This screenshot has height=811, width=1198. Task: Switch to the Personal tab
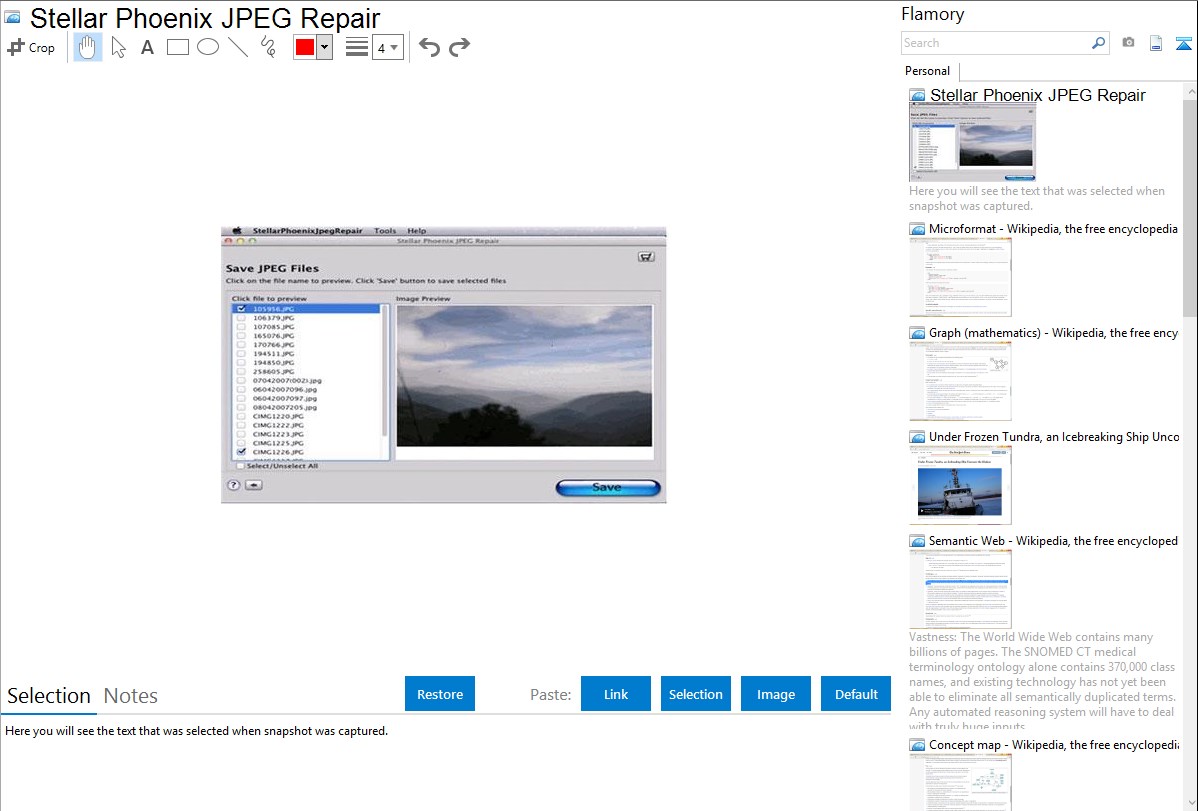[x=928, y=70]
